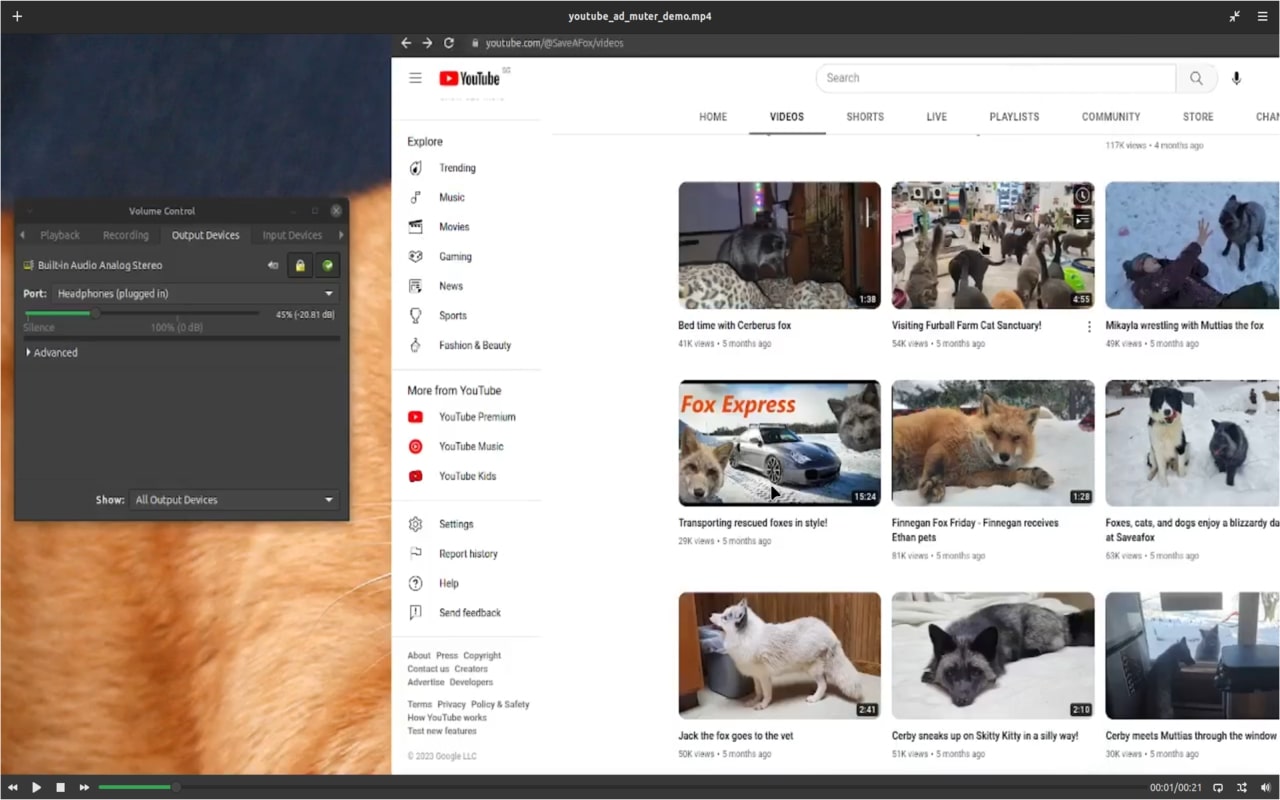
Task: Reload the browser page
Action: [449, 43]
